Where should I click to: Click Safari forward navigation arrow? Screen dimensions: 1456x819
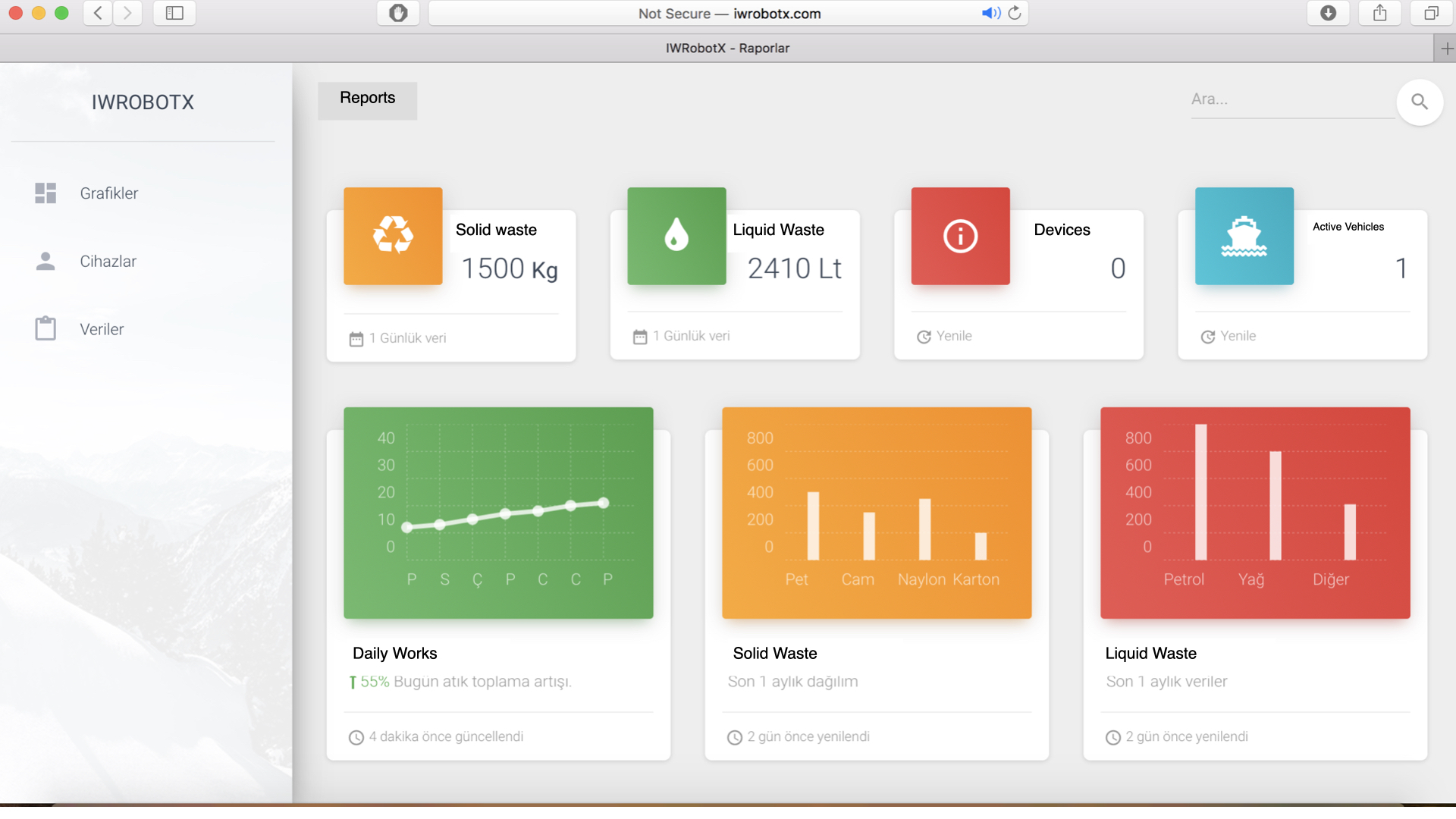pyautogui.click(x=127, y=13)
